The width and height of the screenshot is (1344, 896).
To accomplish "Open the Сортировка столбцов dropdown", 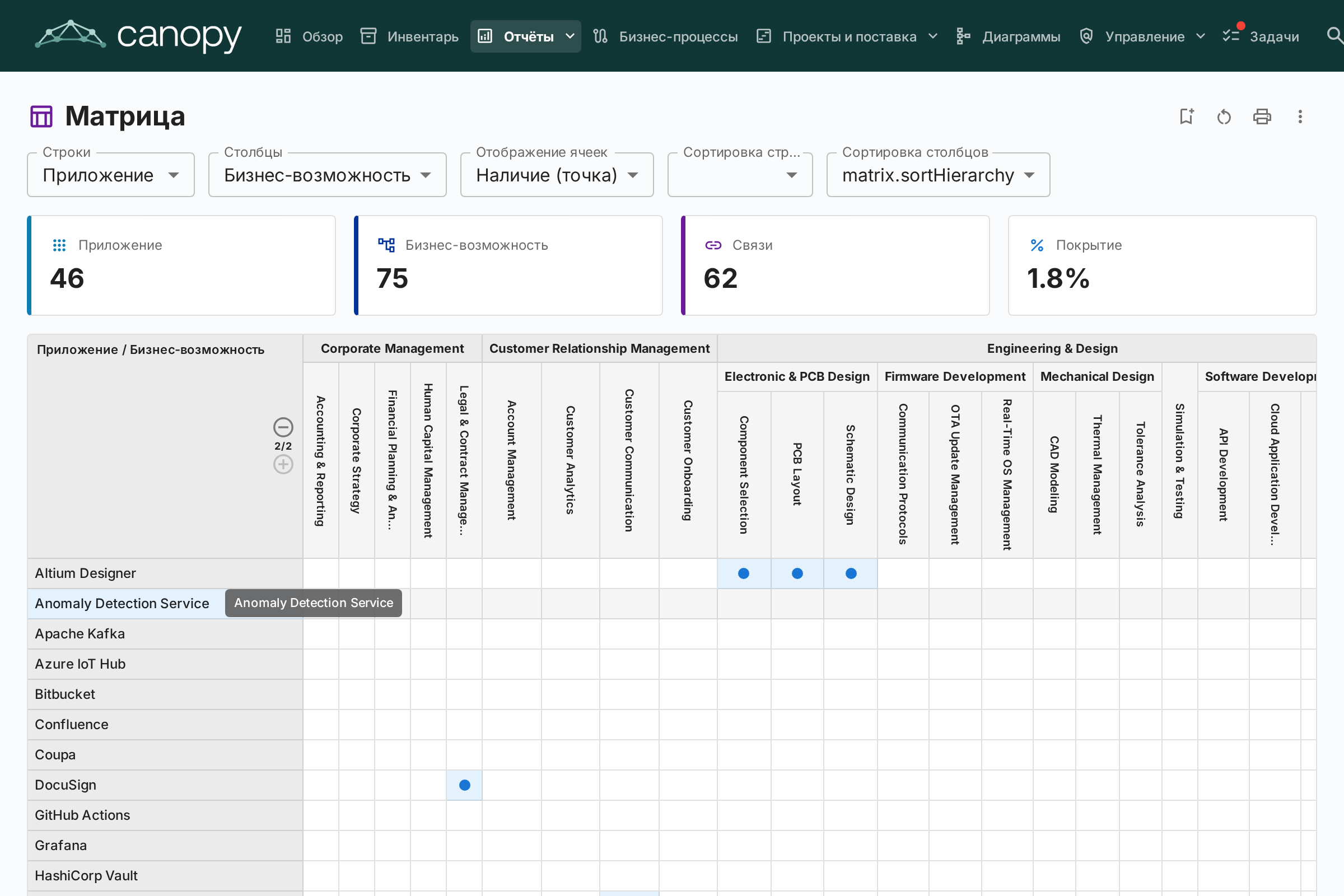I will click(939, 175).
